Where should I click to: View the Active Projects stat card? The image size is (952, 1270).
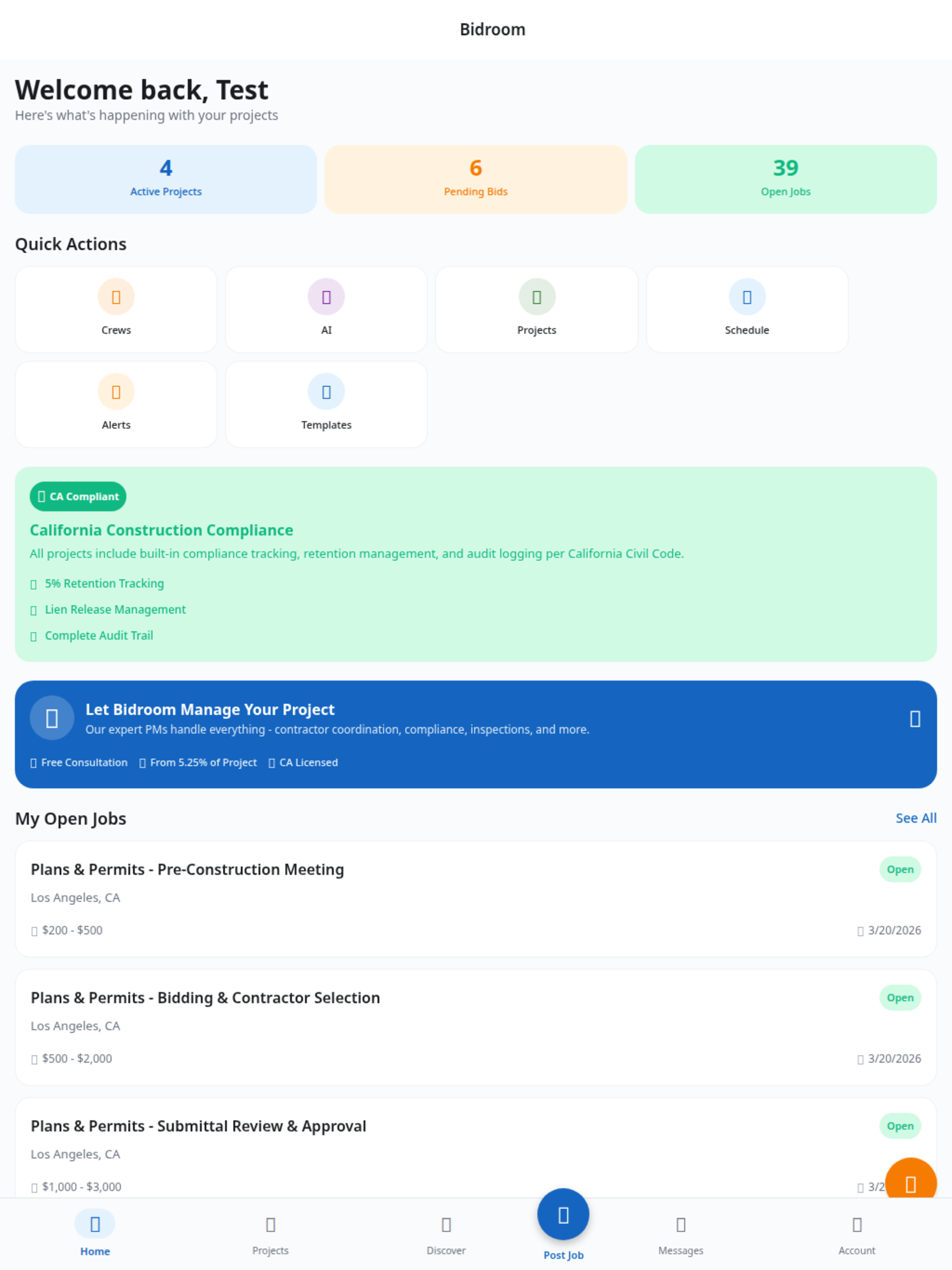point(166,179)
